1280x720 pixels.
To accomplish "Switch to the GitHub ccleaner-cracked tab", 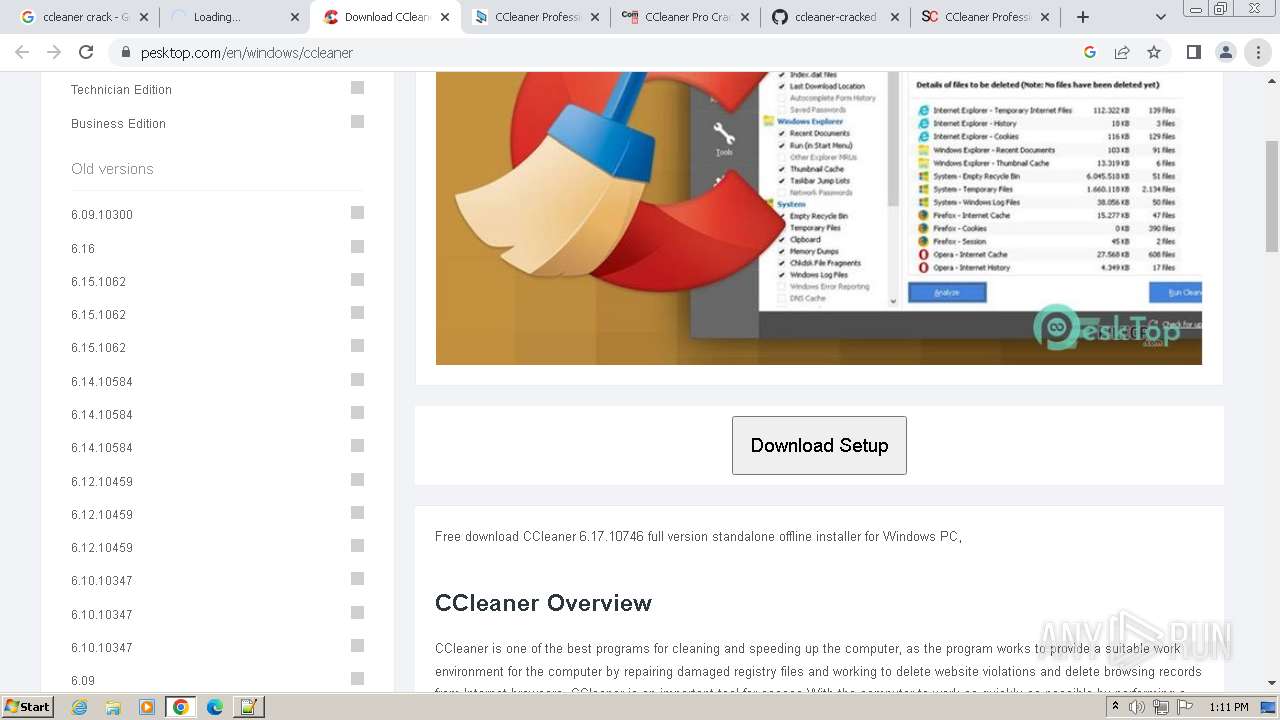I will tap(835, 17).
